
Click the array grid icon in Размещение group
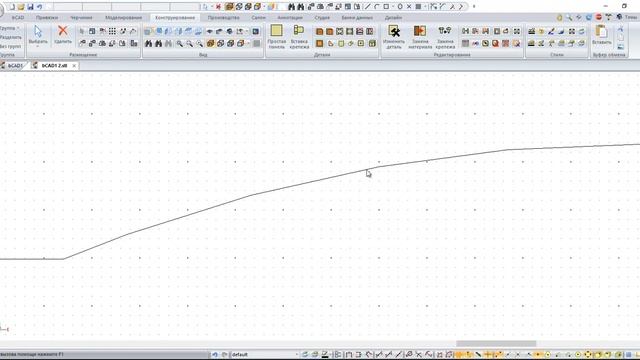112,31
